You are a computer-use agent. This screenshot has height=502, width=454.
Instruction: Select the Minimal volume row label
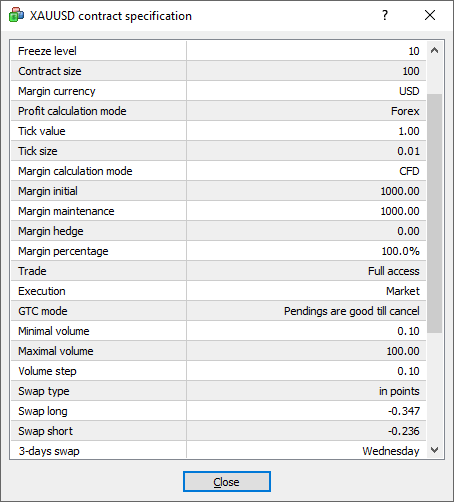54,331
